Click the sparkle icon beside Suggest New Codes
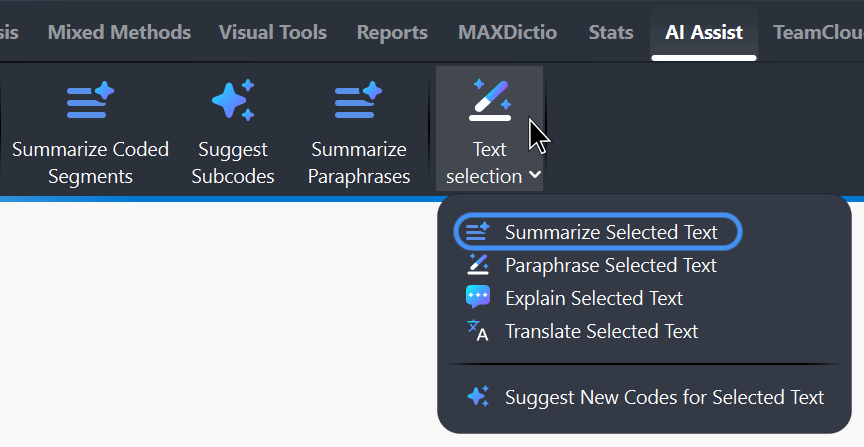This screenshot has width=864, height=447. click(478, 397)
